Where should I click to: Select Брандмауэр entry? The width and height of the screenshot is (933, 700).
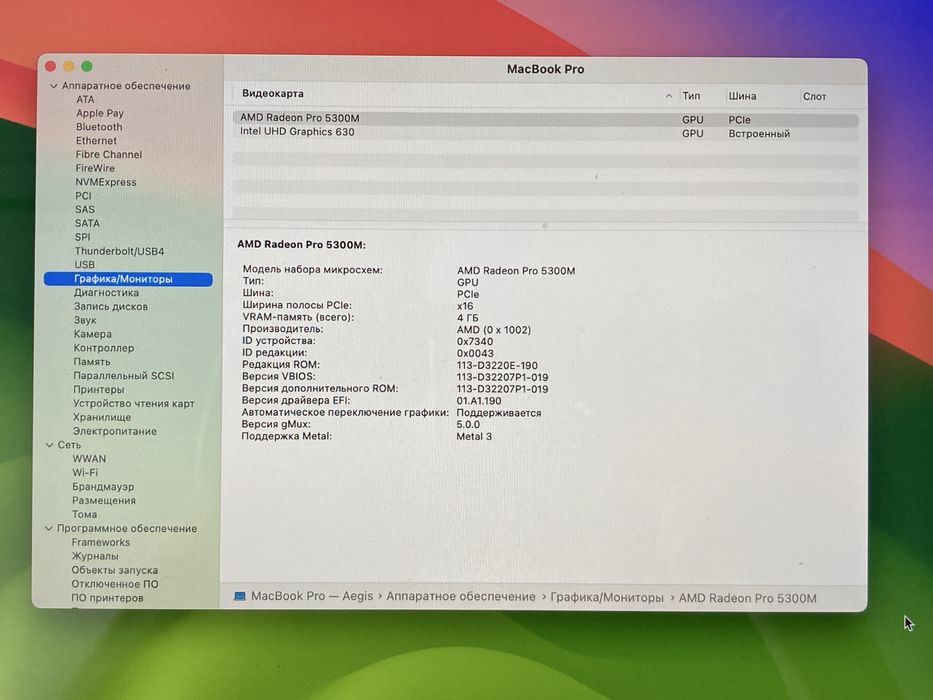click(103, 487)
